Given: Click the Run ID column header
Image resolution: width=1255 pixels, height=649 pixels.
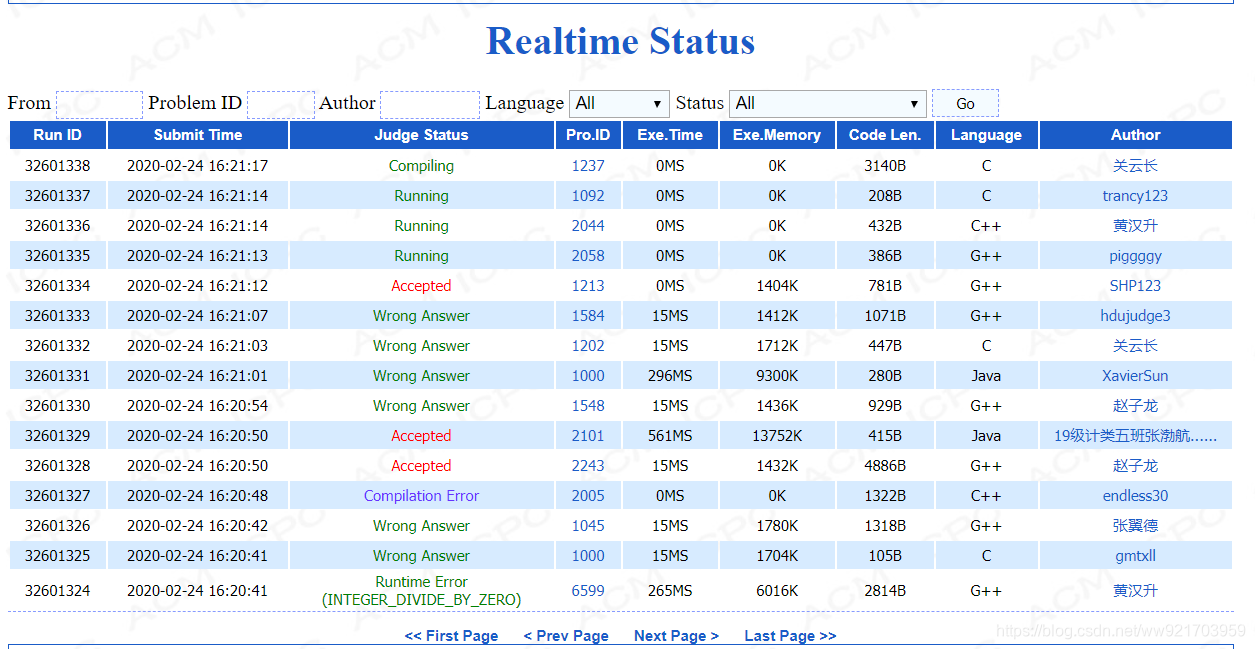Looking at the screenshot, I should point(58,135).
